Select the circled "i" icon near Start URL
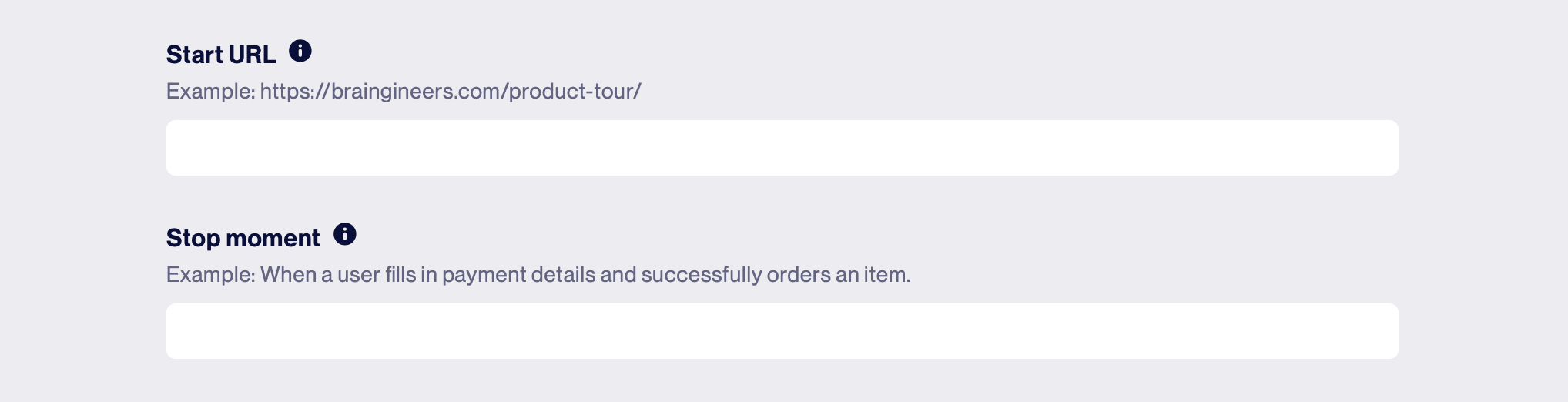This screenshot has height=402, width=1568. coord(300,52)
